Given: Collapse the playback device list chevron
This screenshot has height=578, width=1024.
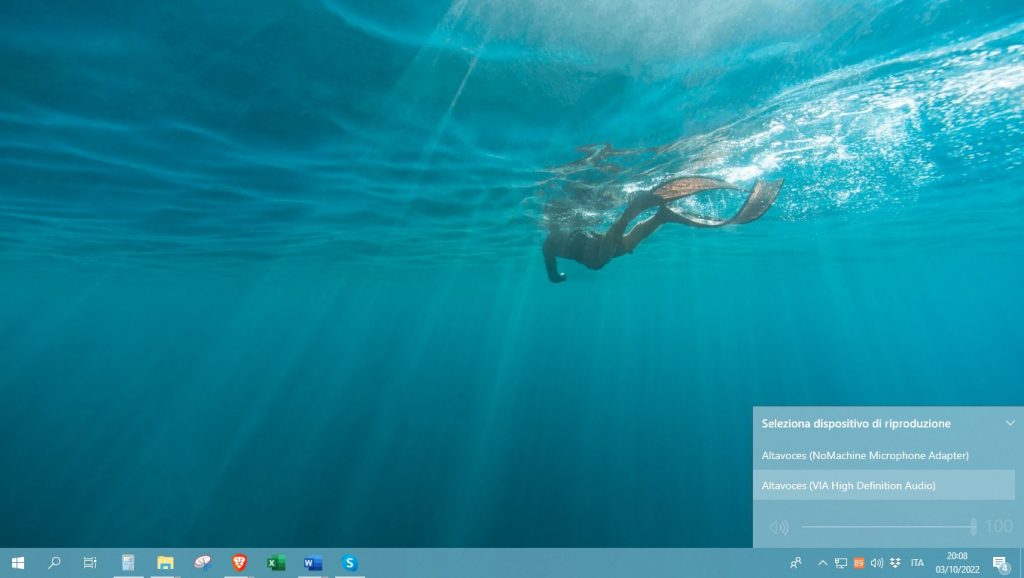Looking at the screenshot, I should pos(1010,423).
